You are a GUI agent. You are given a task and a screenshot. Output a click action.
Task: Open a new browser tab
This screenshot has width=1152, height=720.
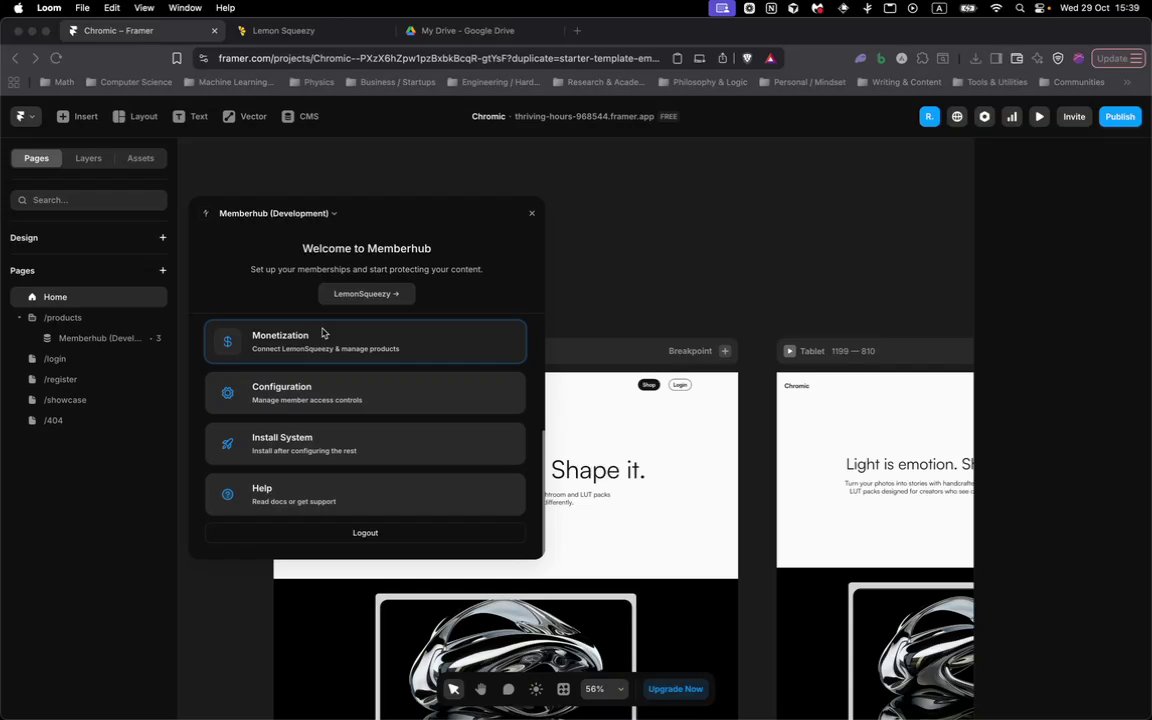[577, 31]
